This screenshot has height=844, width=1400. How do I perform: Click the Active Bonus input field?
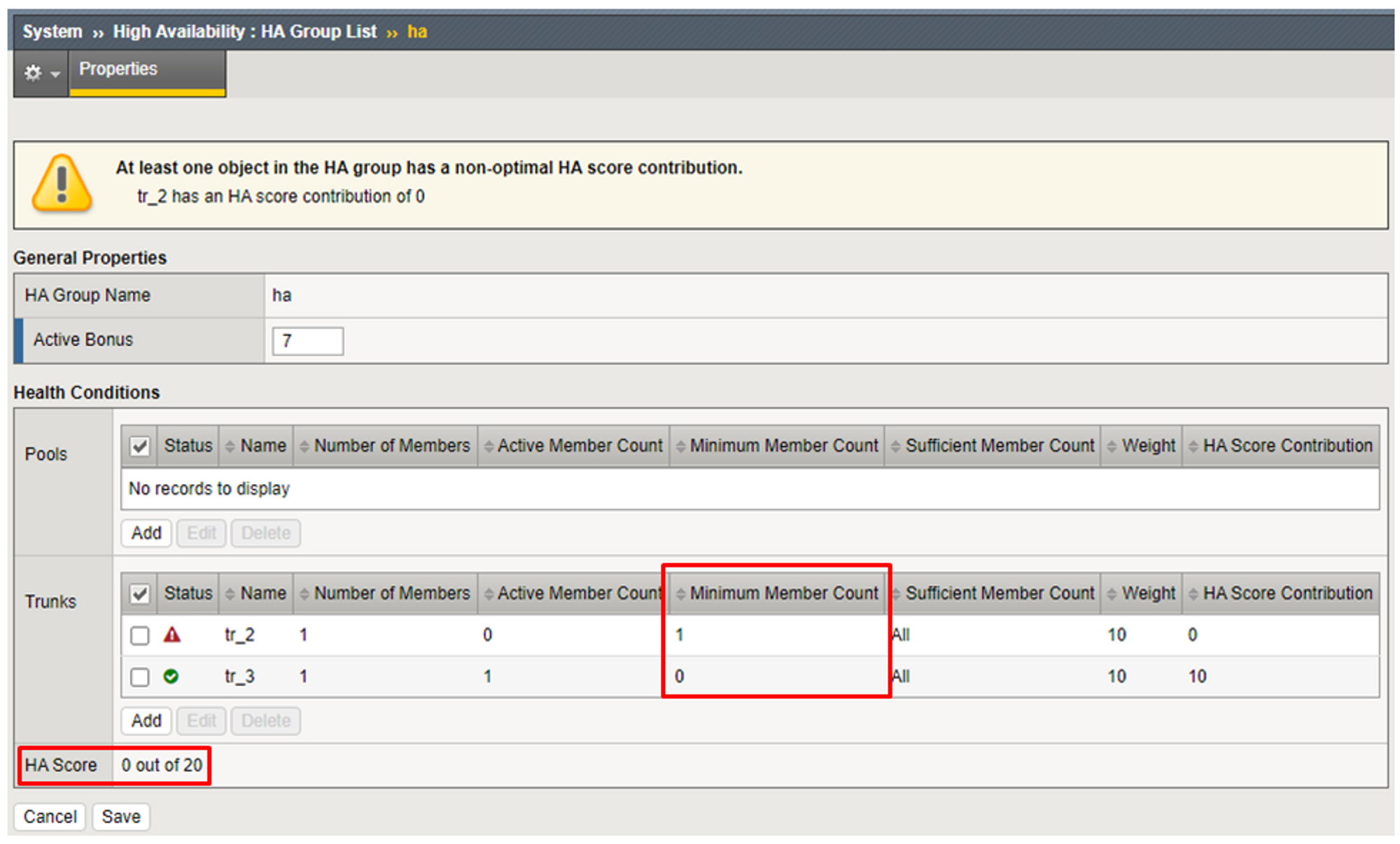click(307, 341)
